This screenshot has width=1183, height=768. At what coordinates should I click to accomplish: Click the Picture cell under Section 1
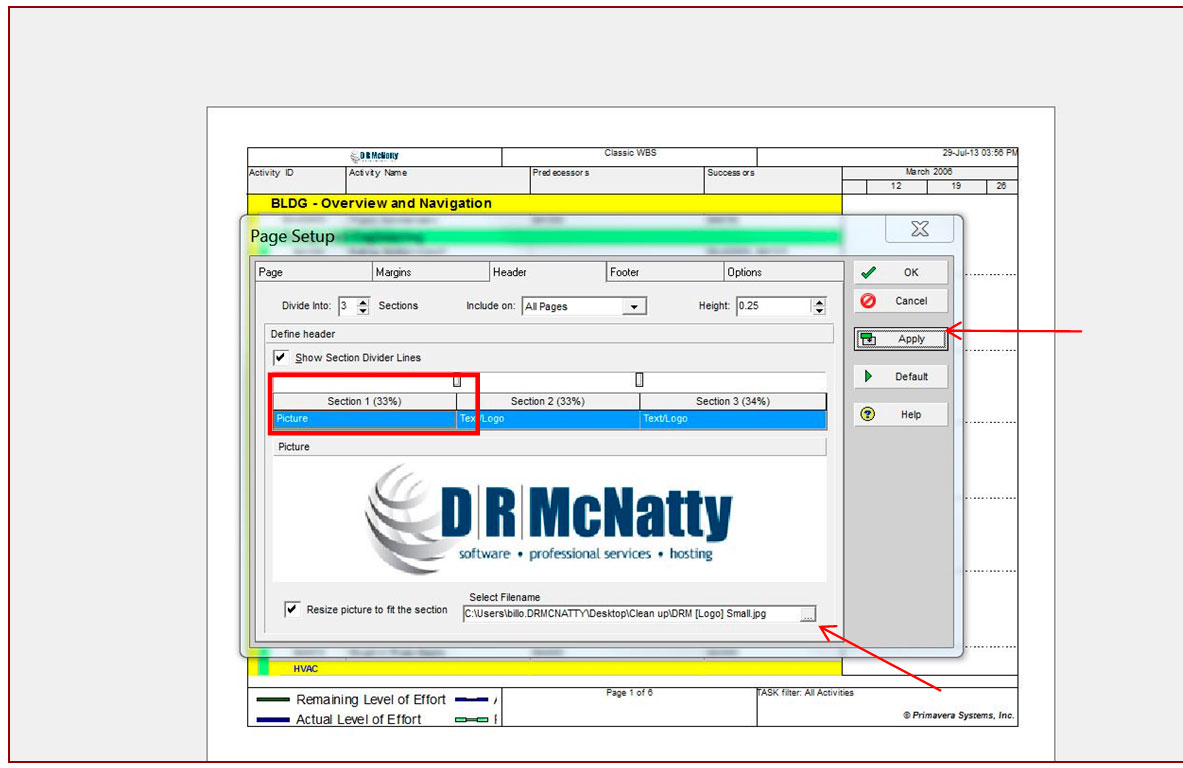pyautogui.click(x=364, y=419)
